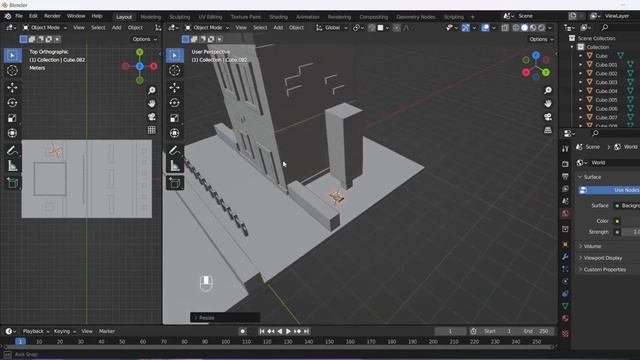Select the Move tool in perspective viewport
Image resolution: width=640 pixels, height=360 pixels.
[175, 87]
